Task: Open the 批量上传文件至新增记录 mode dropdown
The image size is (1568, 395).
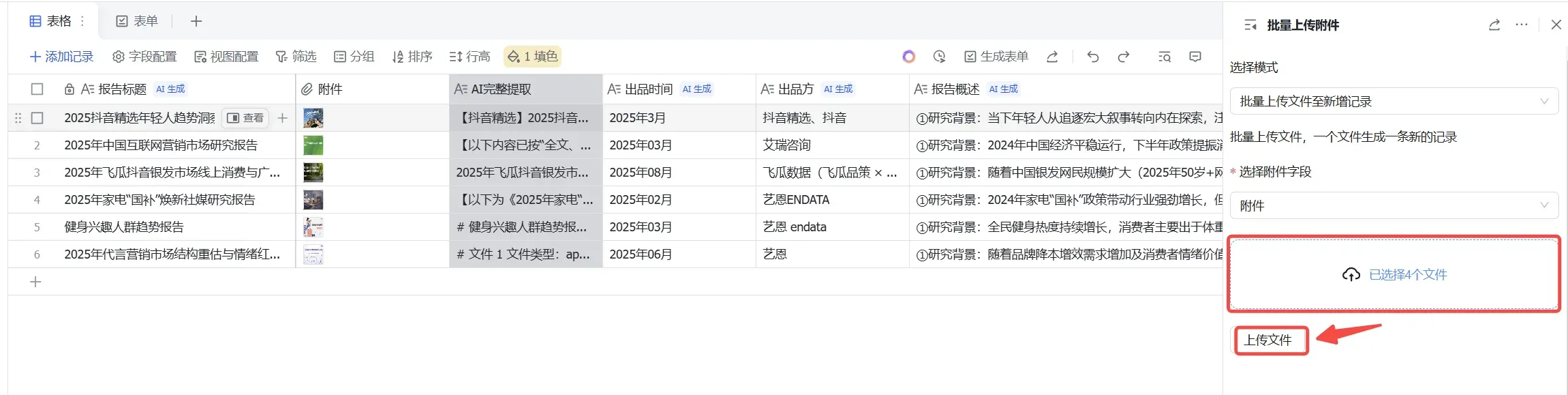Action: (1394, 101)
